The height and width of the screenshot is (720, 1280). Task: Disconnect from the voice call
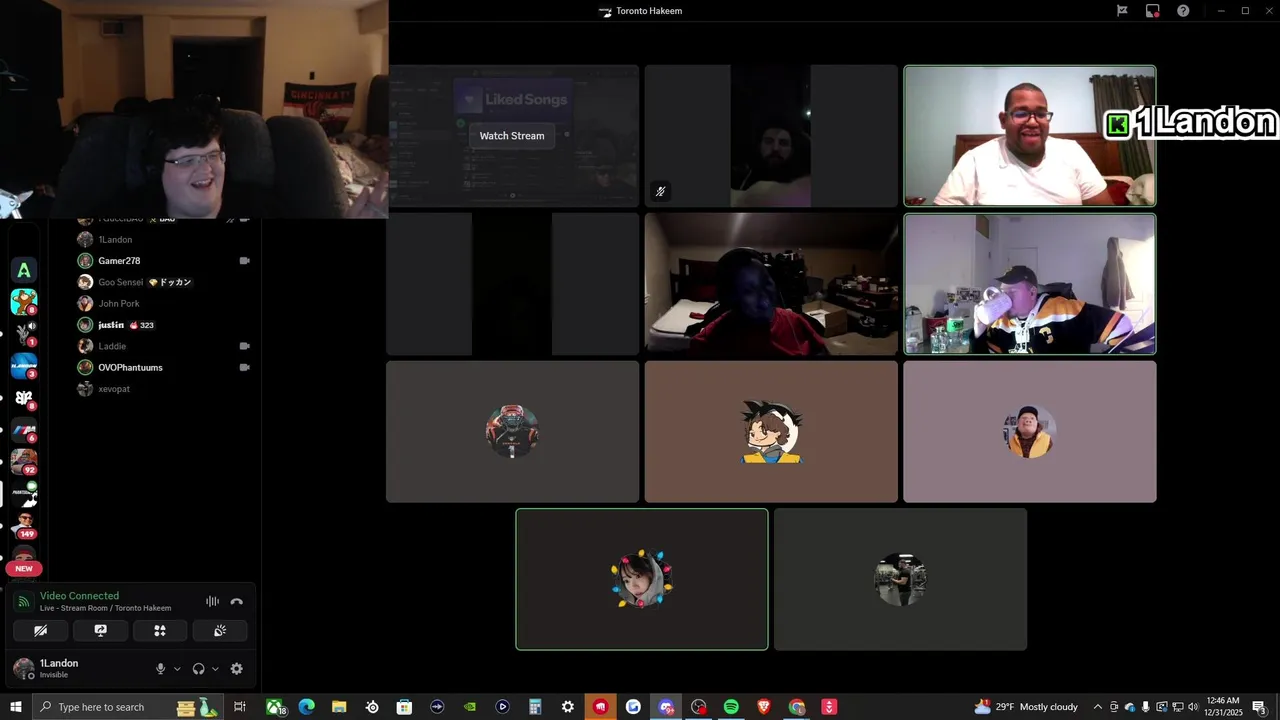[237, 601]
